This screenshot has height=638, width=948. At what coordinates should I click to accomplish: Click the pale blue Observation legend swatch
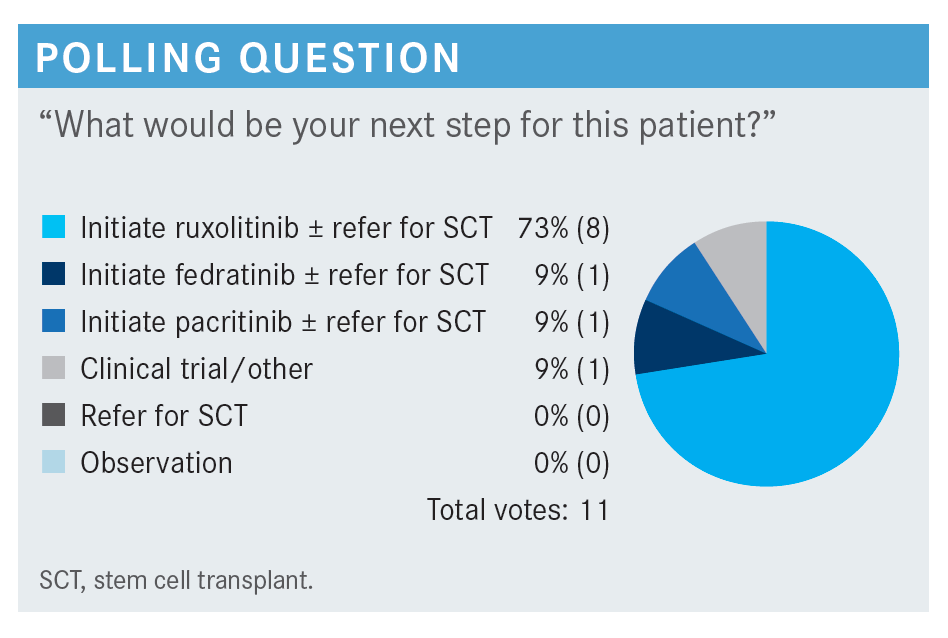(53, 461)
